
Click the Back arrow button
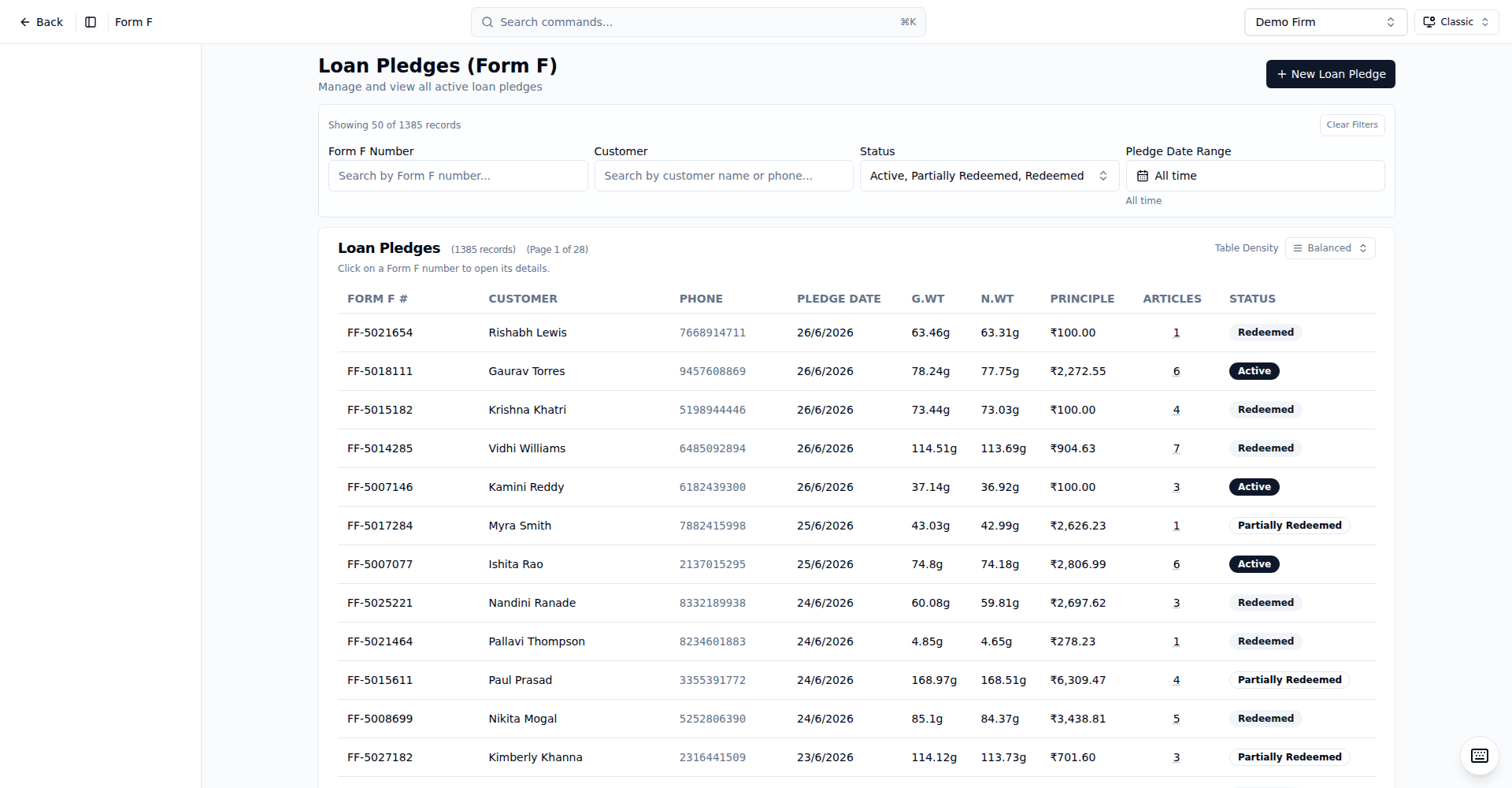[41, 22]
